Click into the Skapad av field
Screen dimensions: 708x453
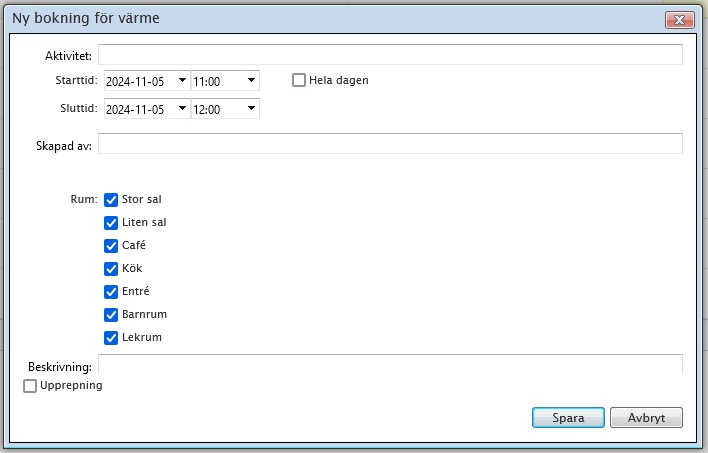coord(390,144)
